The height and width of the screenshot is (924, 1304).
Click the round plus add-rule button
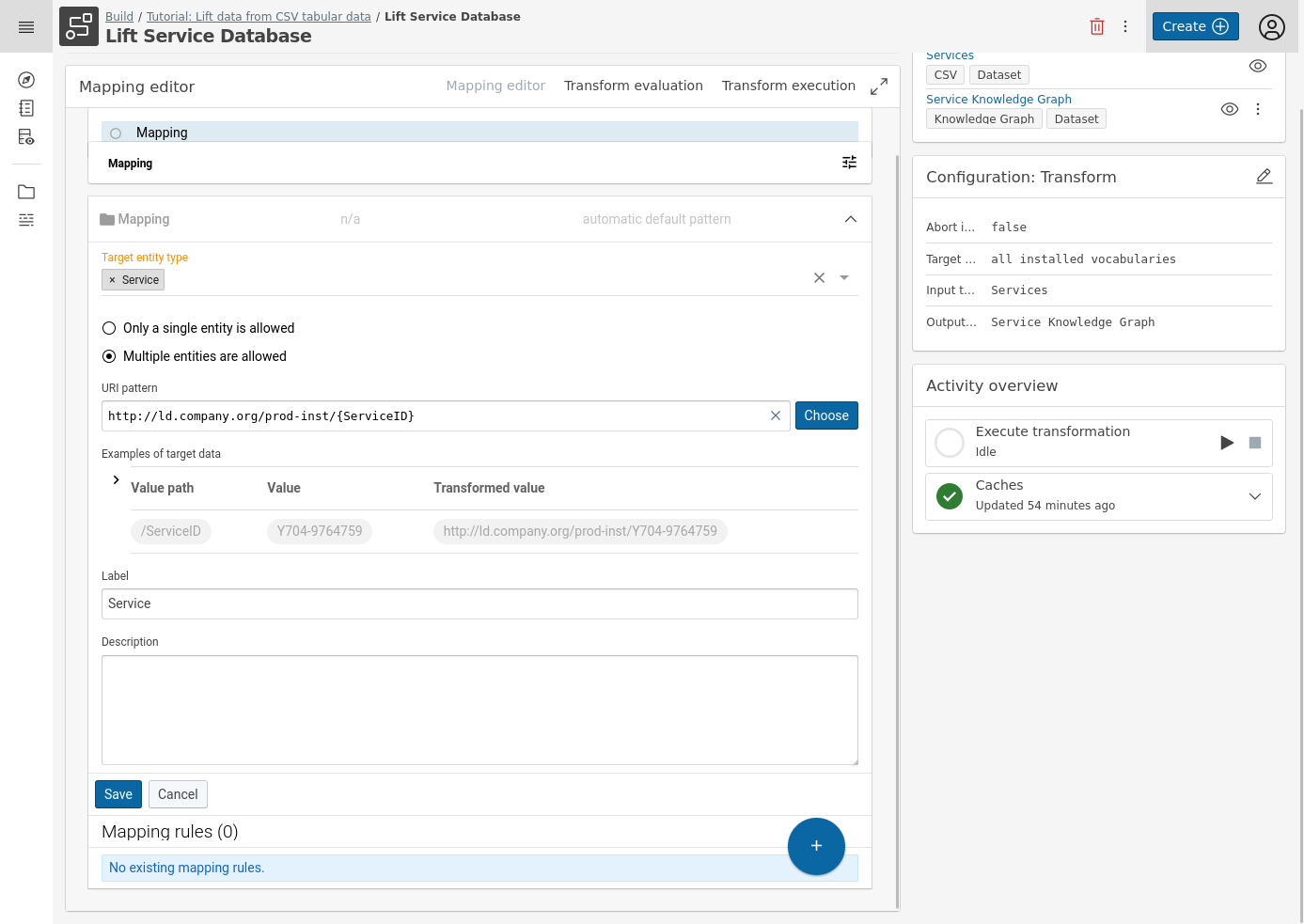click(816, 846)
